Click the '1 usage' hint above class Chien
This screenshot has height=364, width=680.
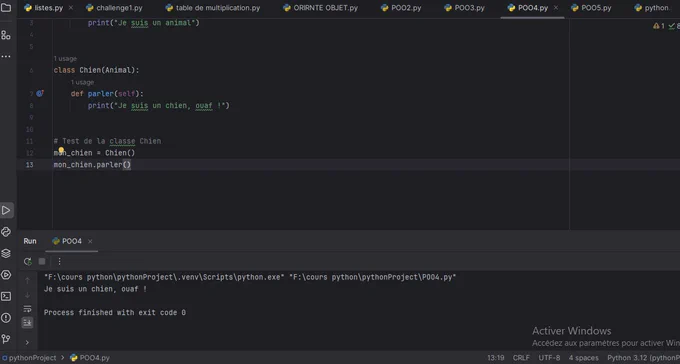click(x=65, y=59)
